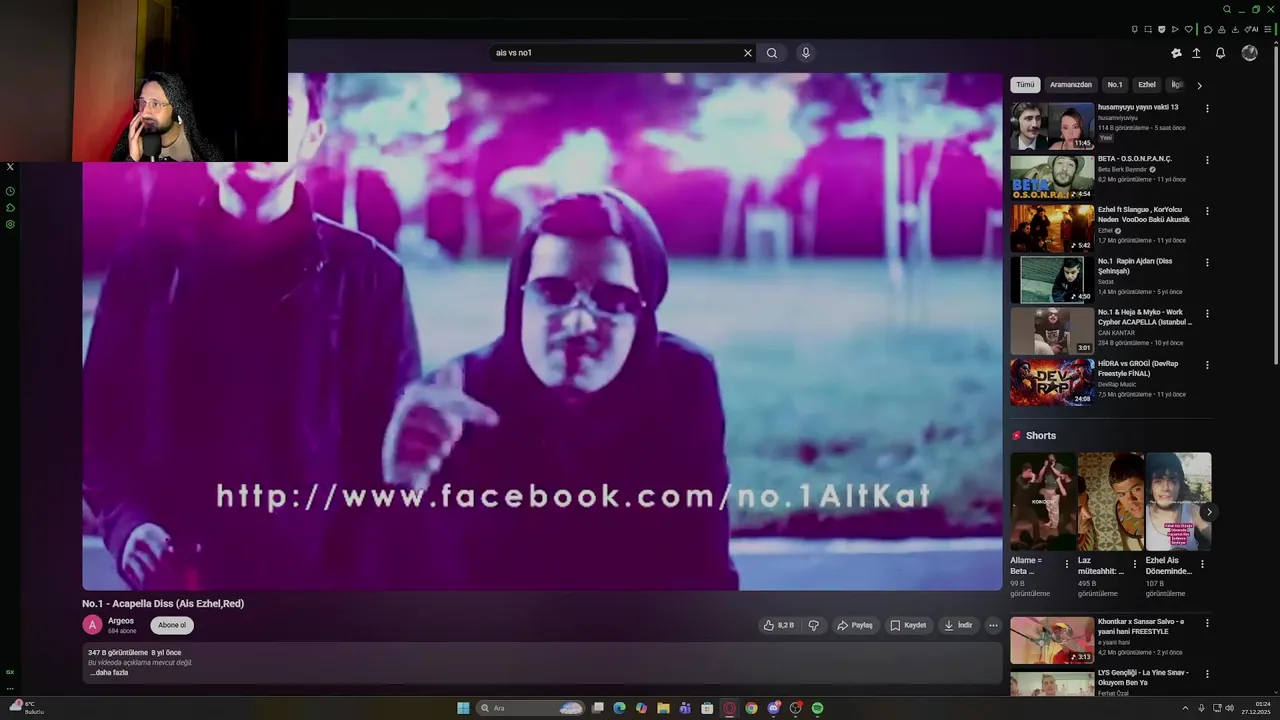Open thumbnail of husamyuyu yayın vakti 13

pyautogui.click(x=1052, y=126)
